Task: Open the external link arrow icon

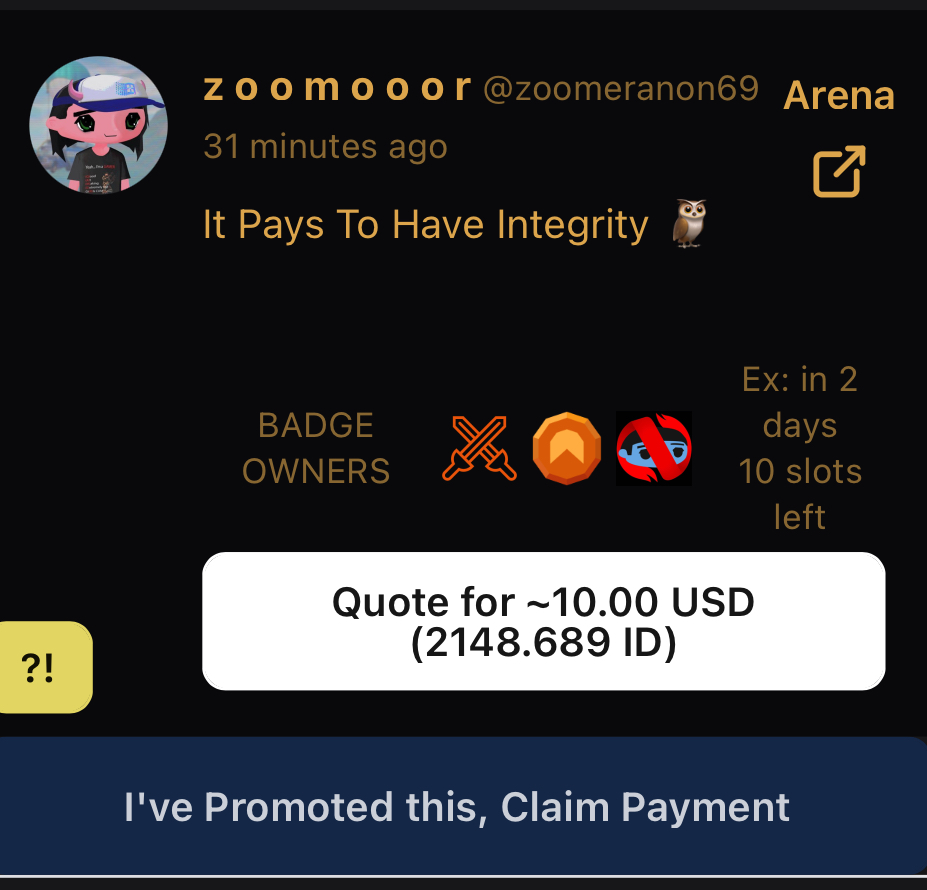Action: pyautogui.click(x=839, y=171)
